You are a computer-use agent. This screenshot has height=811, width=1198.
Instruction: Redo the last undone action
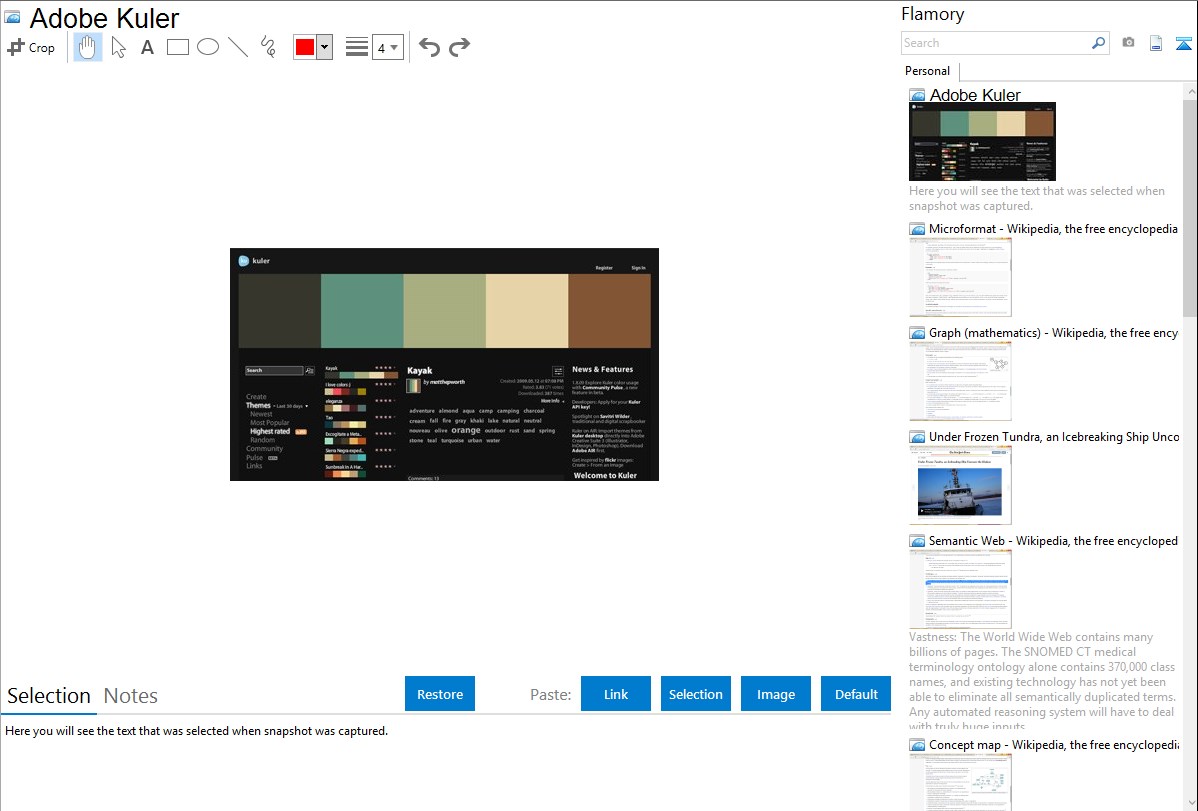[x=459, y=47]
